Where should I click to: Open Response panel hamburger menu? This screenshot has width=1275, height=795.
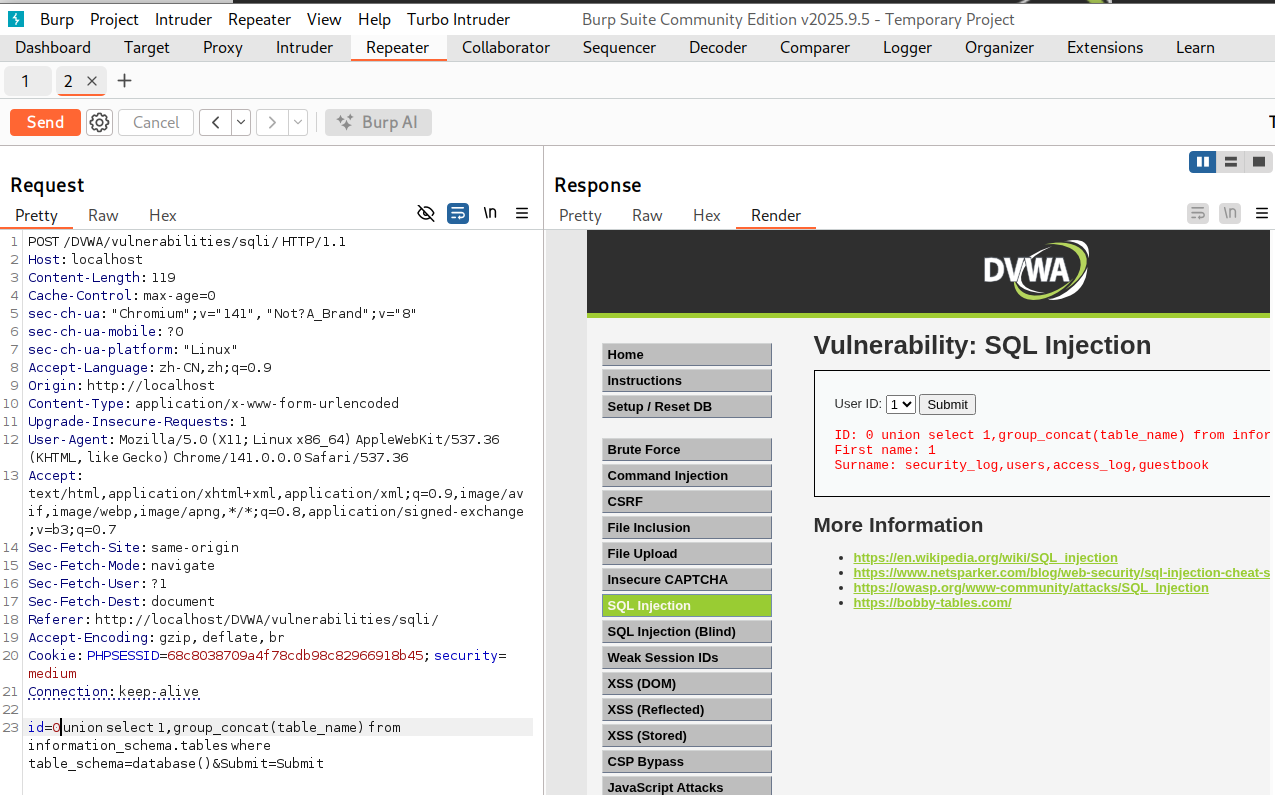pyautogui.click(x=1262, y=213)
